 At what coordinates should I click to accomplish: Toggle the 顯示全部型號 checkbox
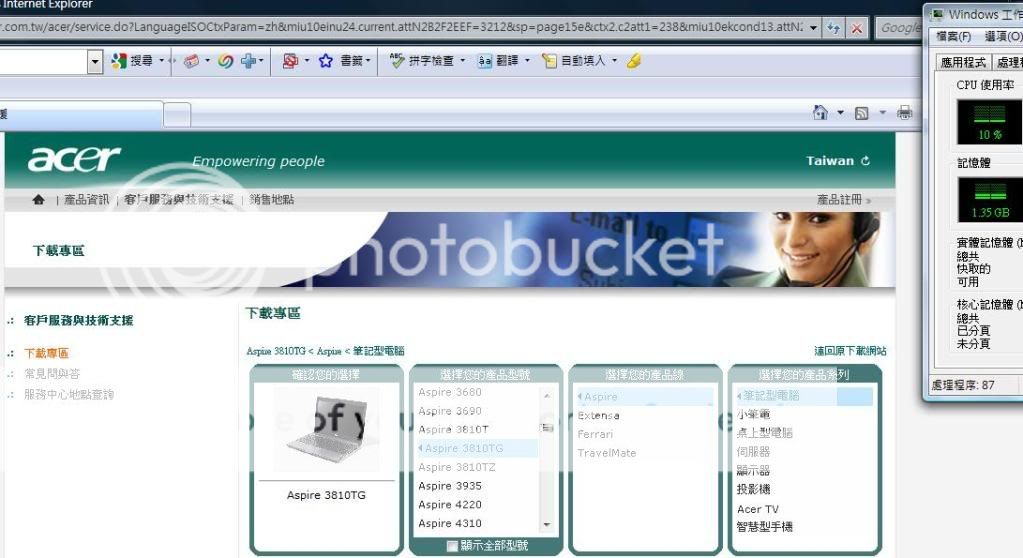tap(451, 546)
